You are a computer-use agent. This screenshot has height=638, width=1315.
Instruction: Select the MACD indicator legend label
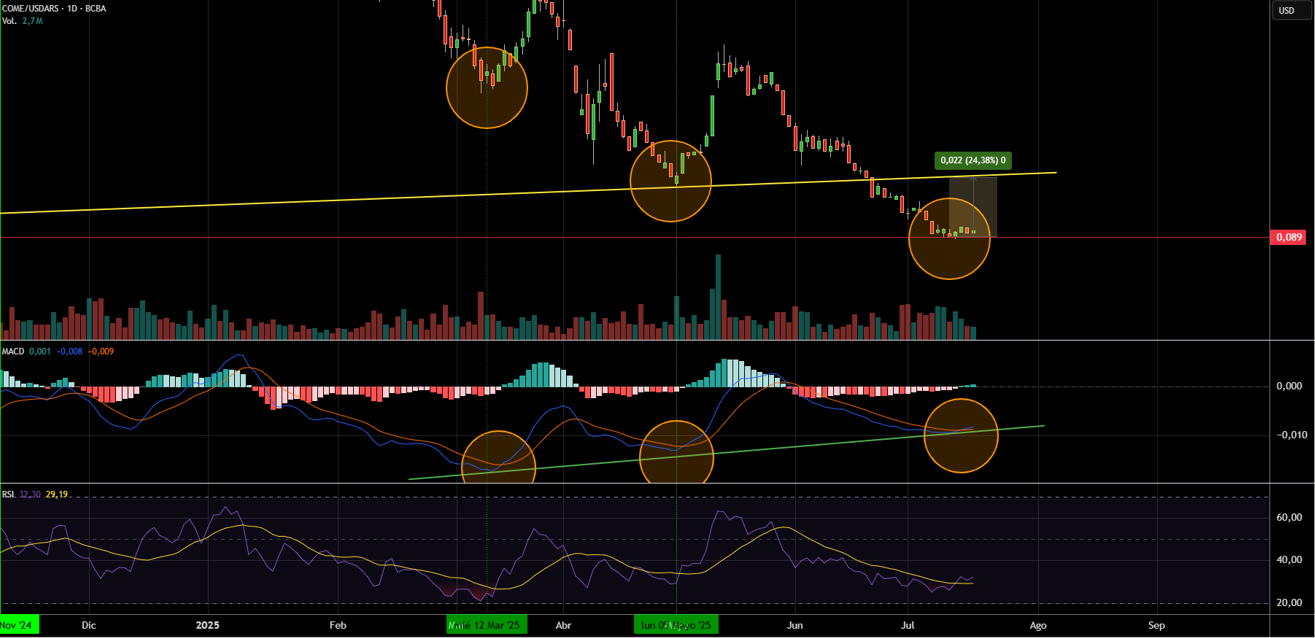[x=13, y=351]
